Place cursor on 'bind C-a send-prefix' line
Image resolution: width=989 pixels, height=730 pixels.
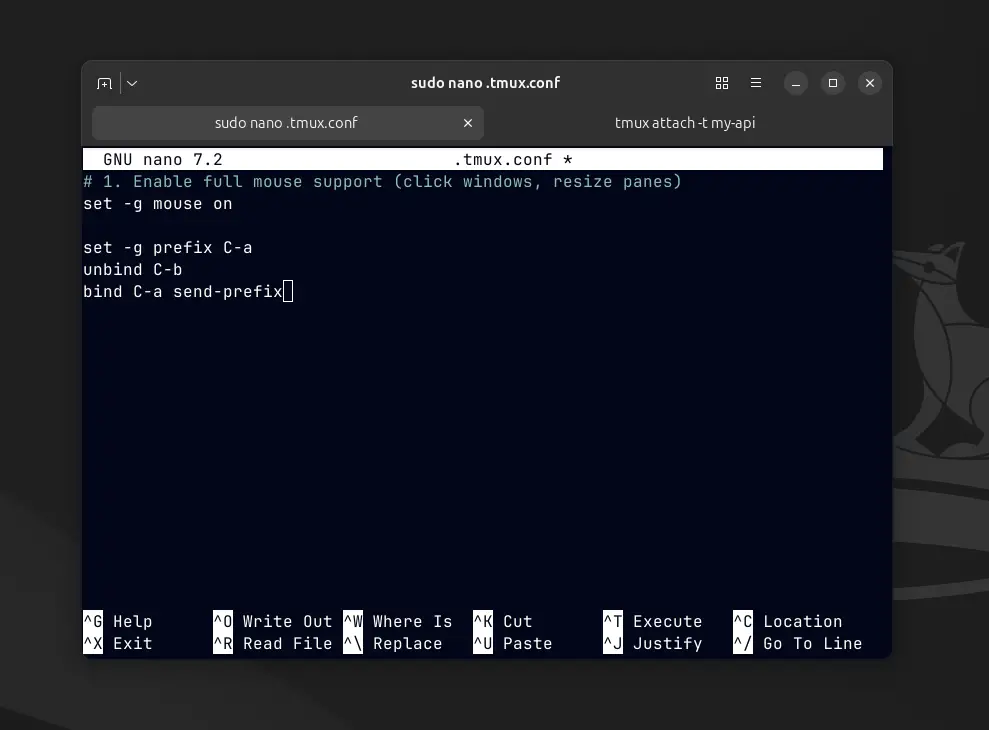183,291
